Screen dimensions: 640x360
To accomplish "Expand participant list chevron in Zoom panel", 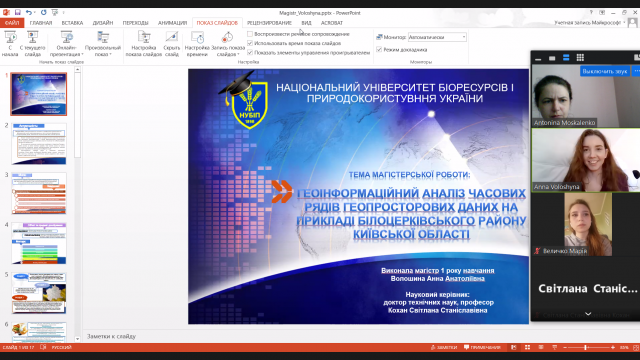I will [x=588, y=314].
